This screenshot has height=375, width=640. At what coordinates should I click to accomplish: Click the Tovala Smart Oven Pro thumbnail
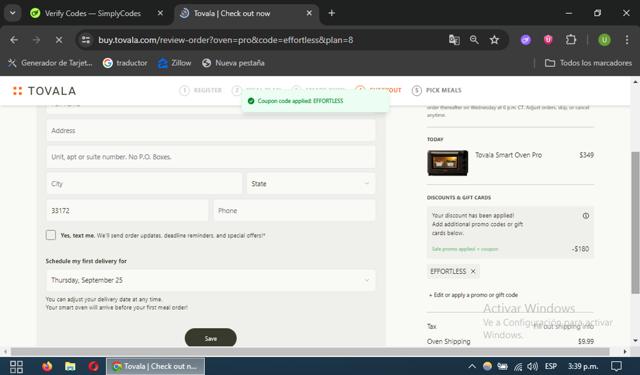pos(448,163)
